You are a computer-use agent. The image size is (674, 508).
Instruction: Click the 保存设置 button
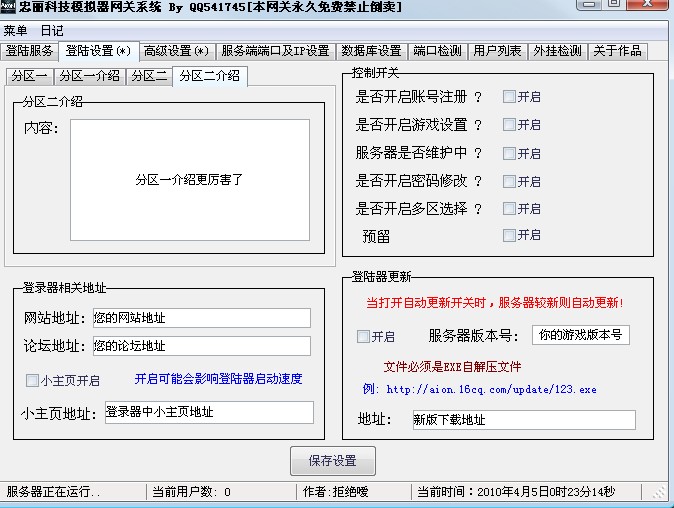333,461
